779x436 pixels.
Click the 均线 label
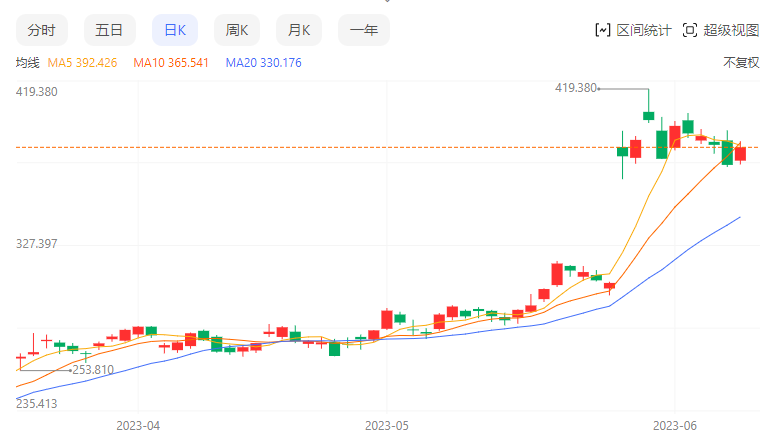coord(27,63)
